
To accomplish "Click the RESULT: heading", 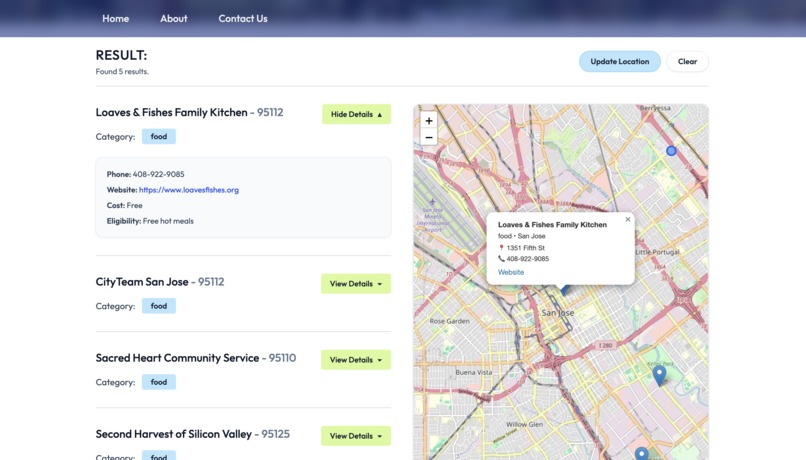I will click(121, 55).
